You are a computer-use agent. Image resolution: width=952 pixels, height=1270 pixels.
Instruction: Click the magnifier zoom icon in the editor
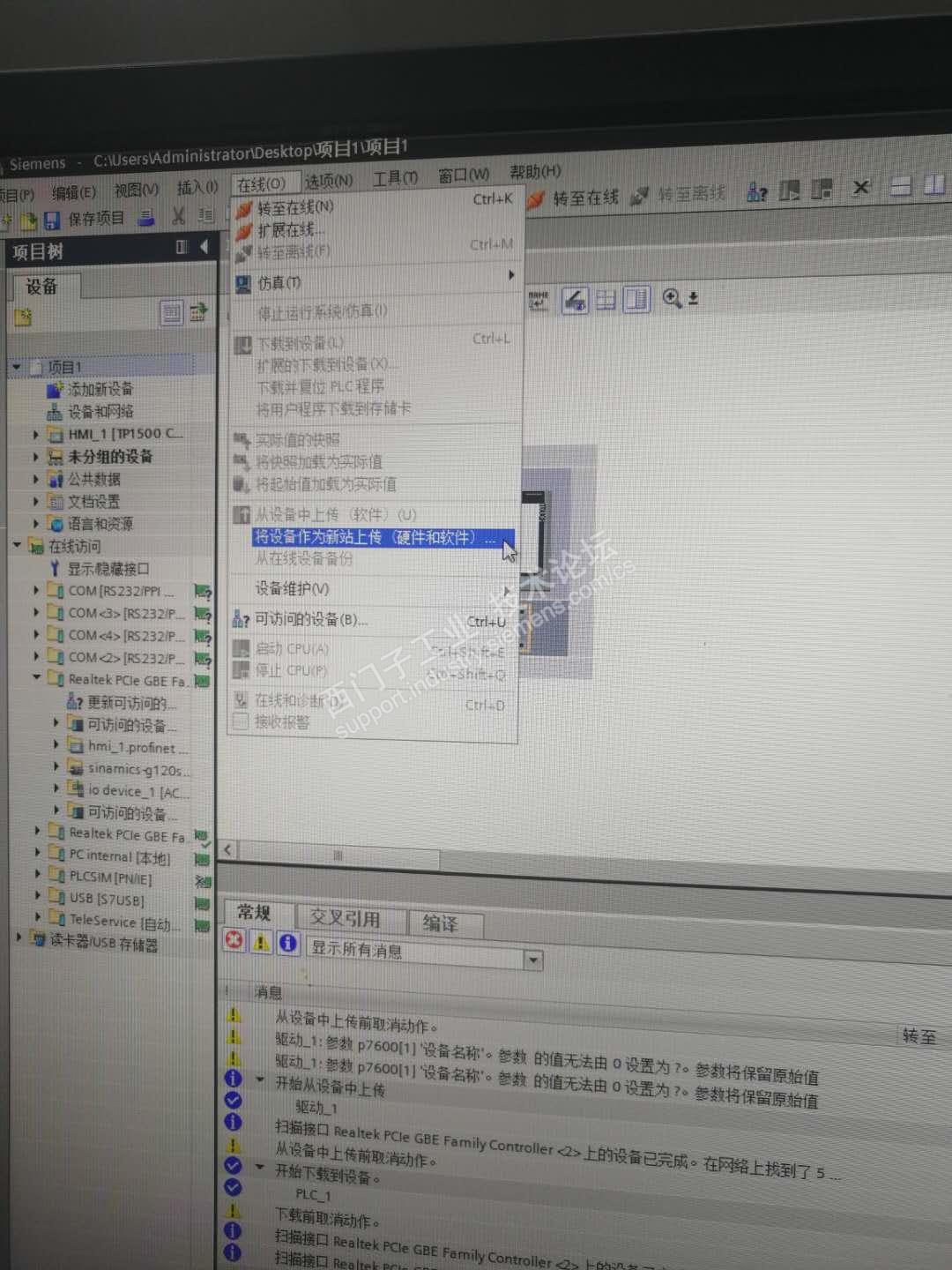point(672,299)
